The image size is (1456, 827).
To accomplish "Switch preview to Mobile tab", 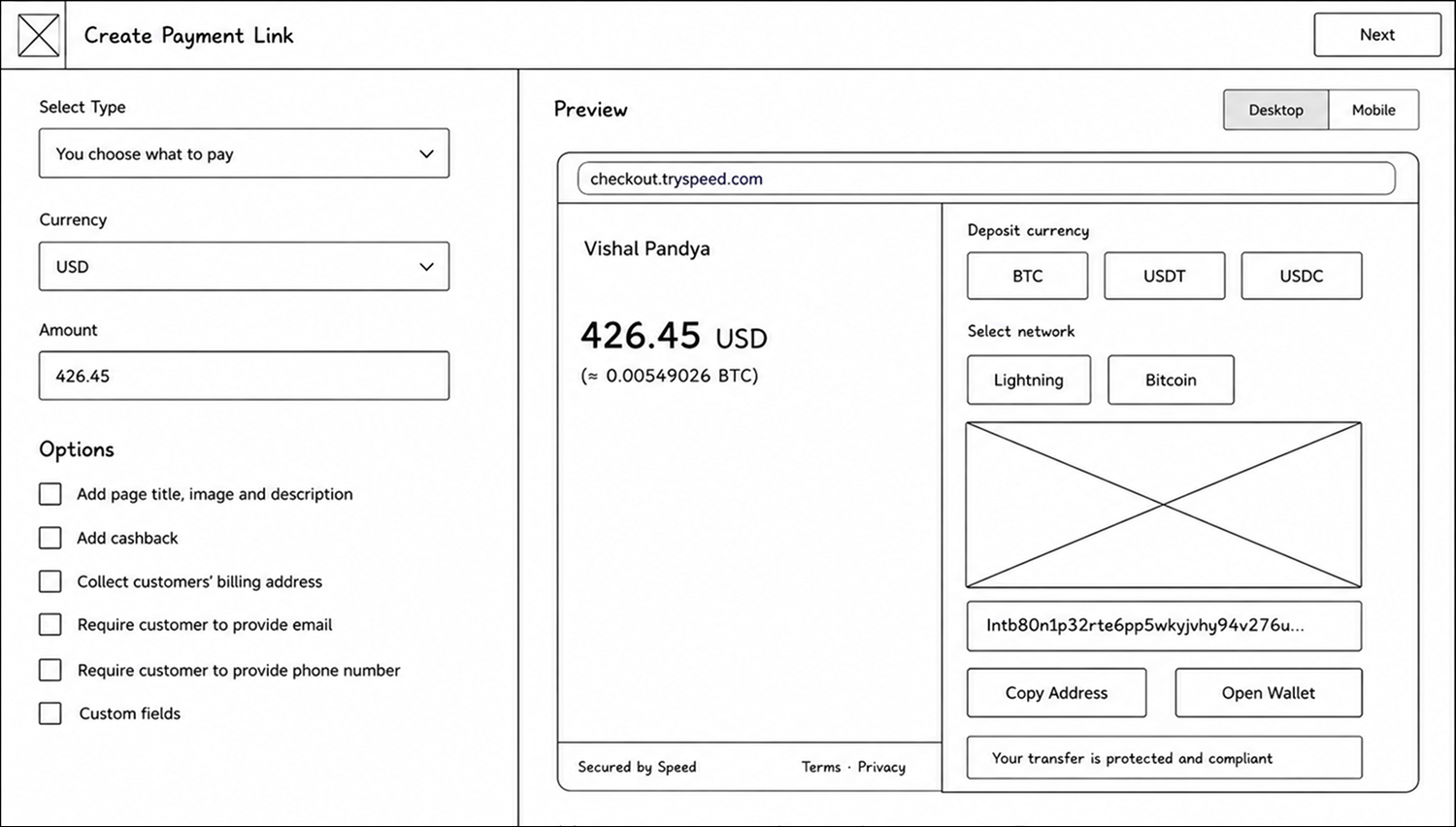I will point(1373,110).
